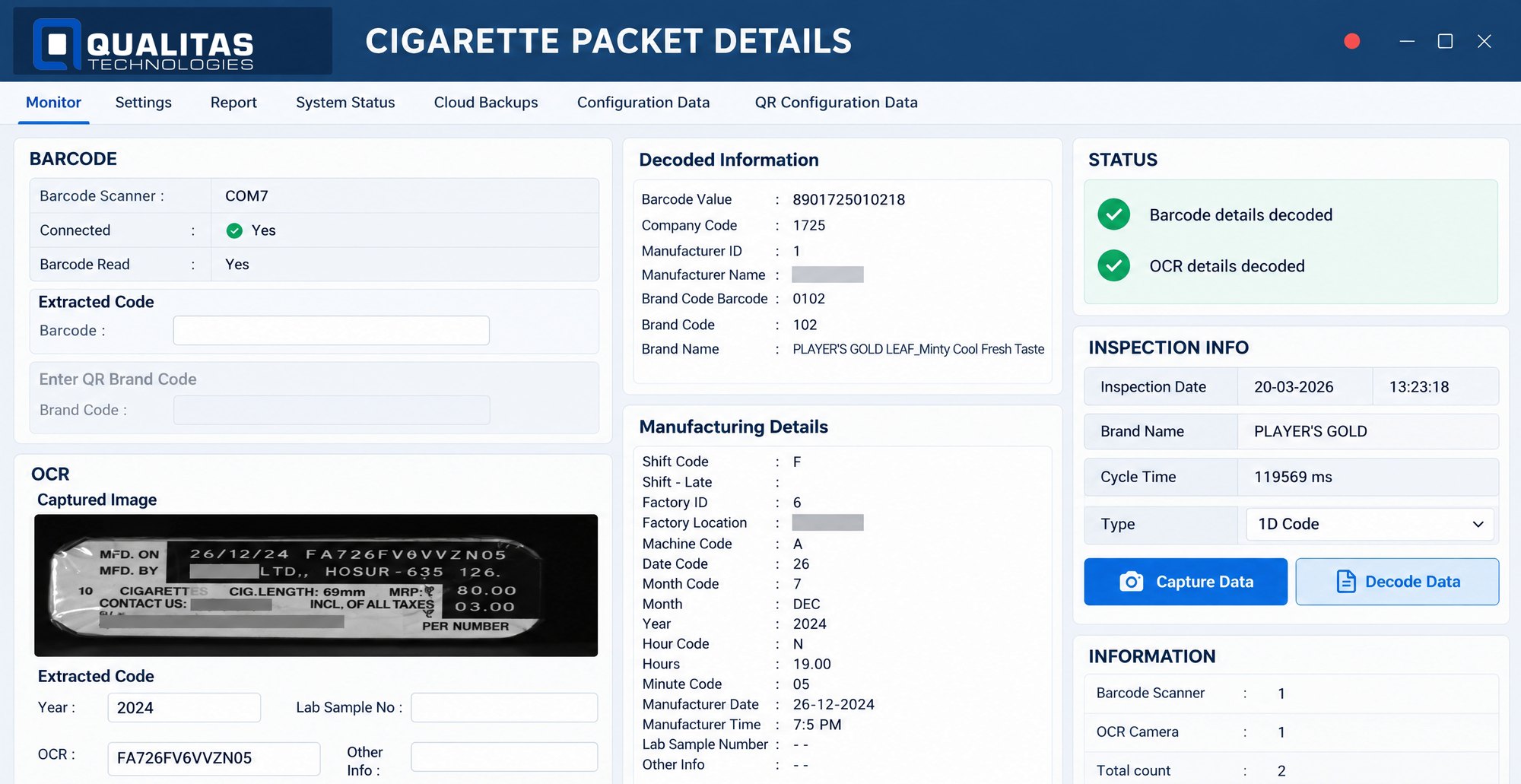Click the Manufacturer Date 26-12-2024 value
Image resolution: width=1521 pixels, height=784 pixels.
coord(834,704)
